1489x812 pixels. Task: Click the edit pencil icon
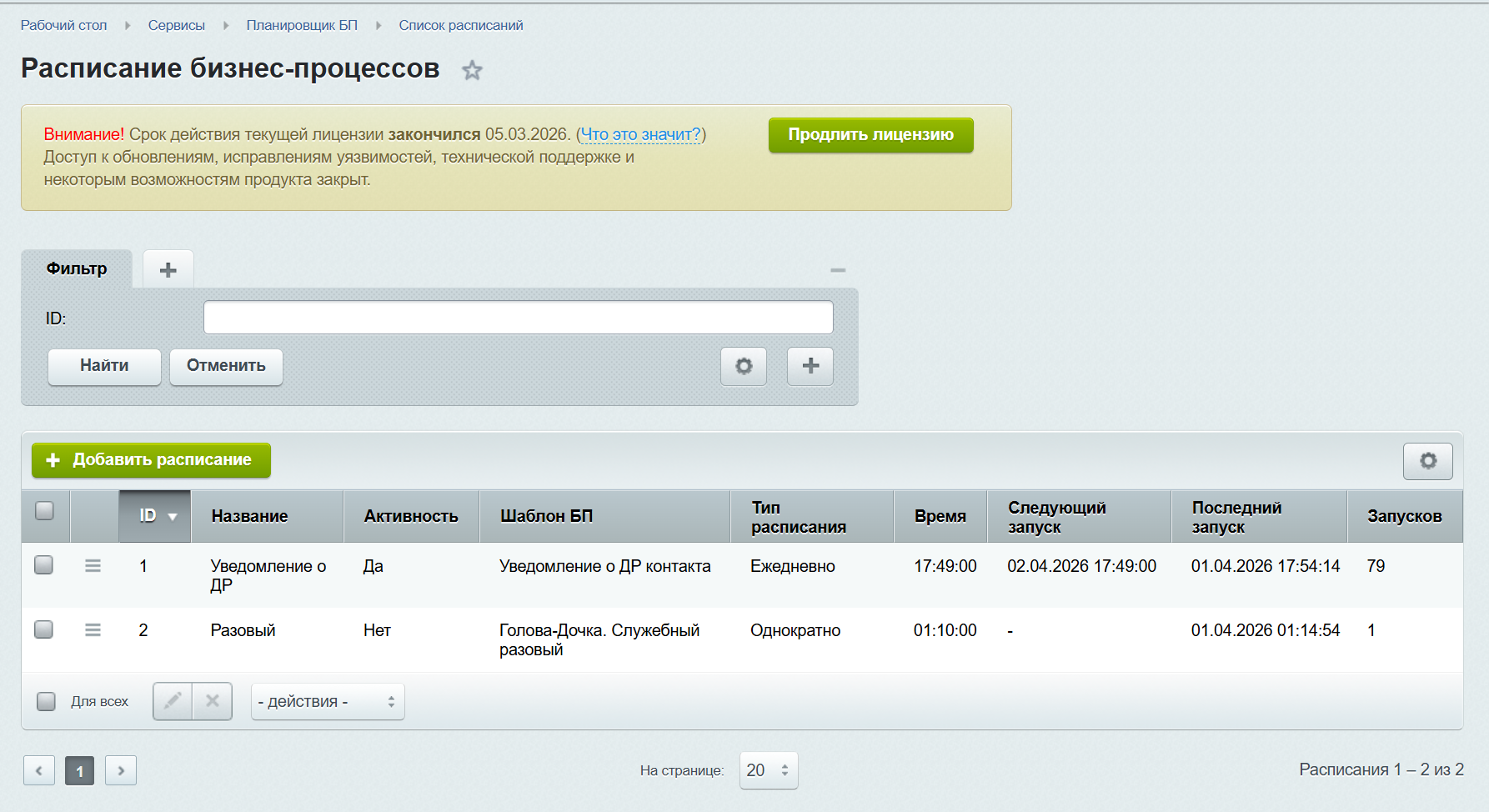173,701
